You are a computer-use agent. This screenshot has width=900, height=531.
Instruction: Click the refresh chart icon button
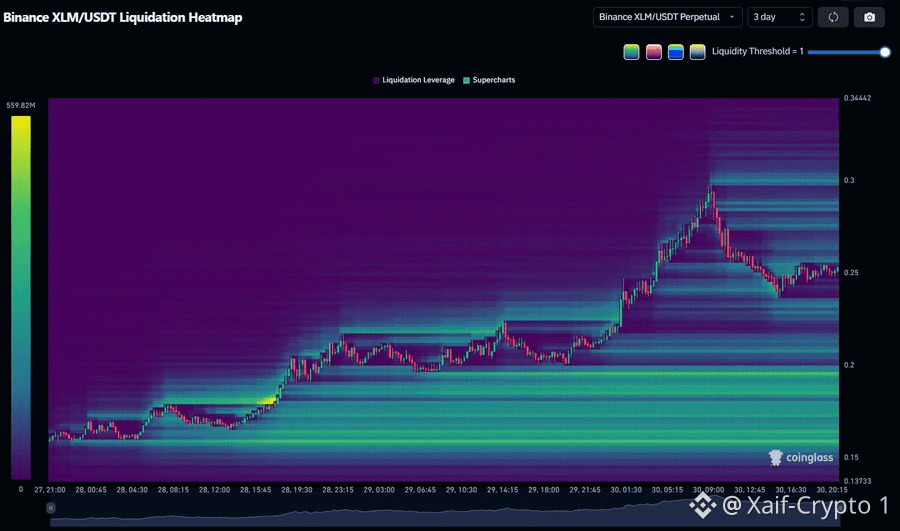[x=833, y=17]
